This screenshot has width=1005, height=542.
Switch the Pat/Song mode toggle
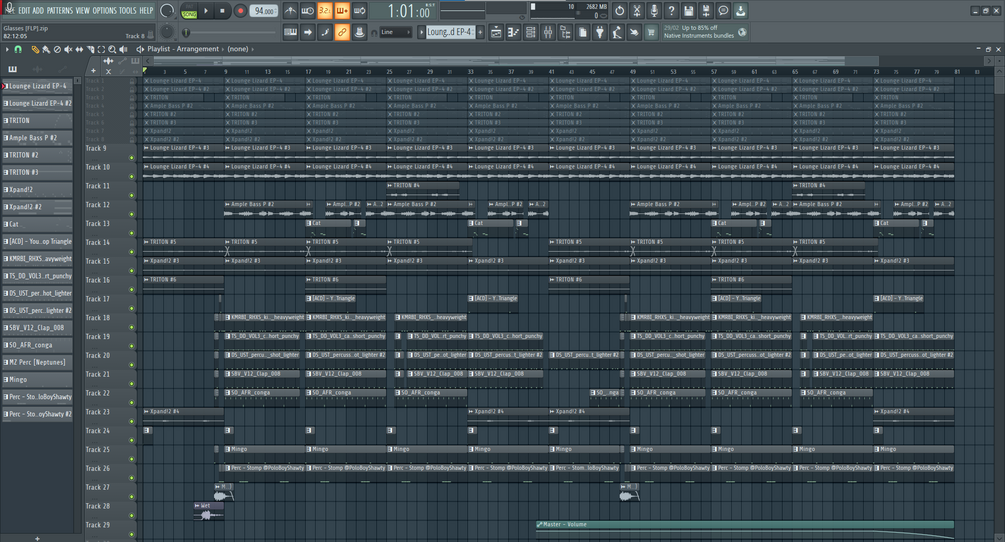[x=189, y=11]
